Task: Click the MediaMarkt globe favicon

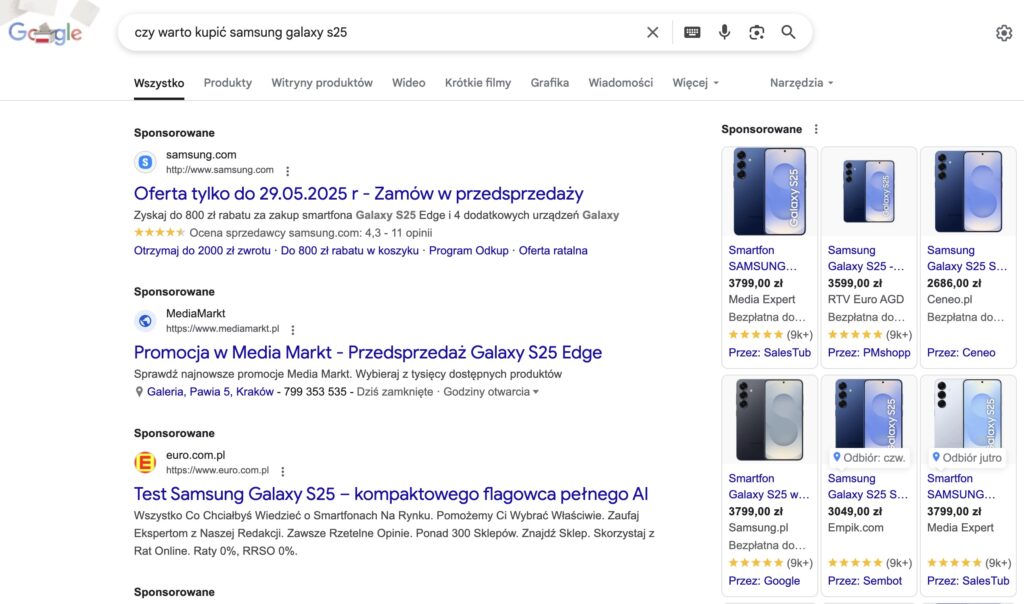Action: tap(145, 321)
